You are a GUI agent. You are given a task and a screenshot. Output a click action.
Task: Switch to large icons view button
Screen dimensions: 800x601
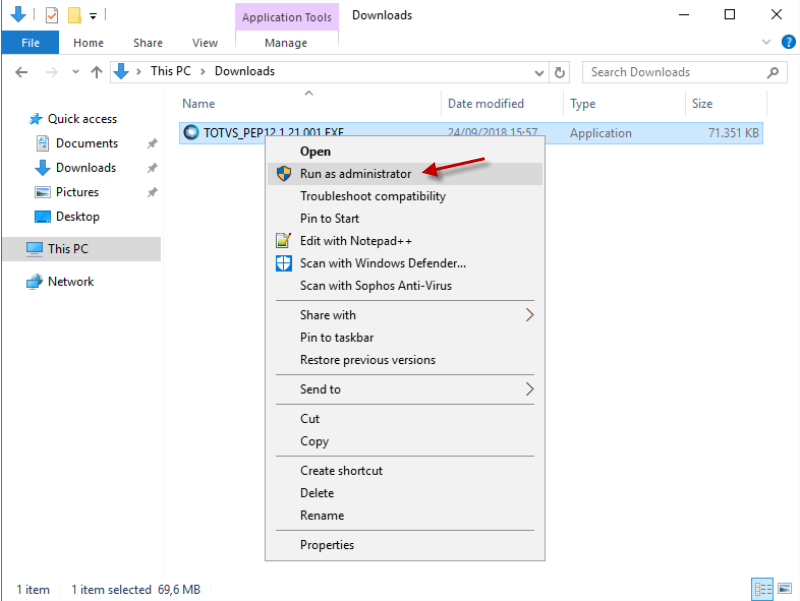click(784, 589)
